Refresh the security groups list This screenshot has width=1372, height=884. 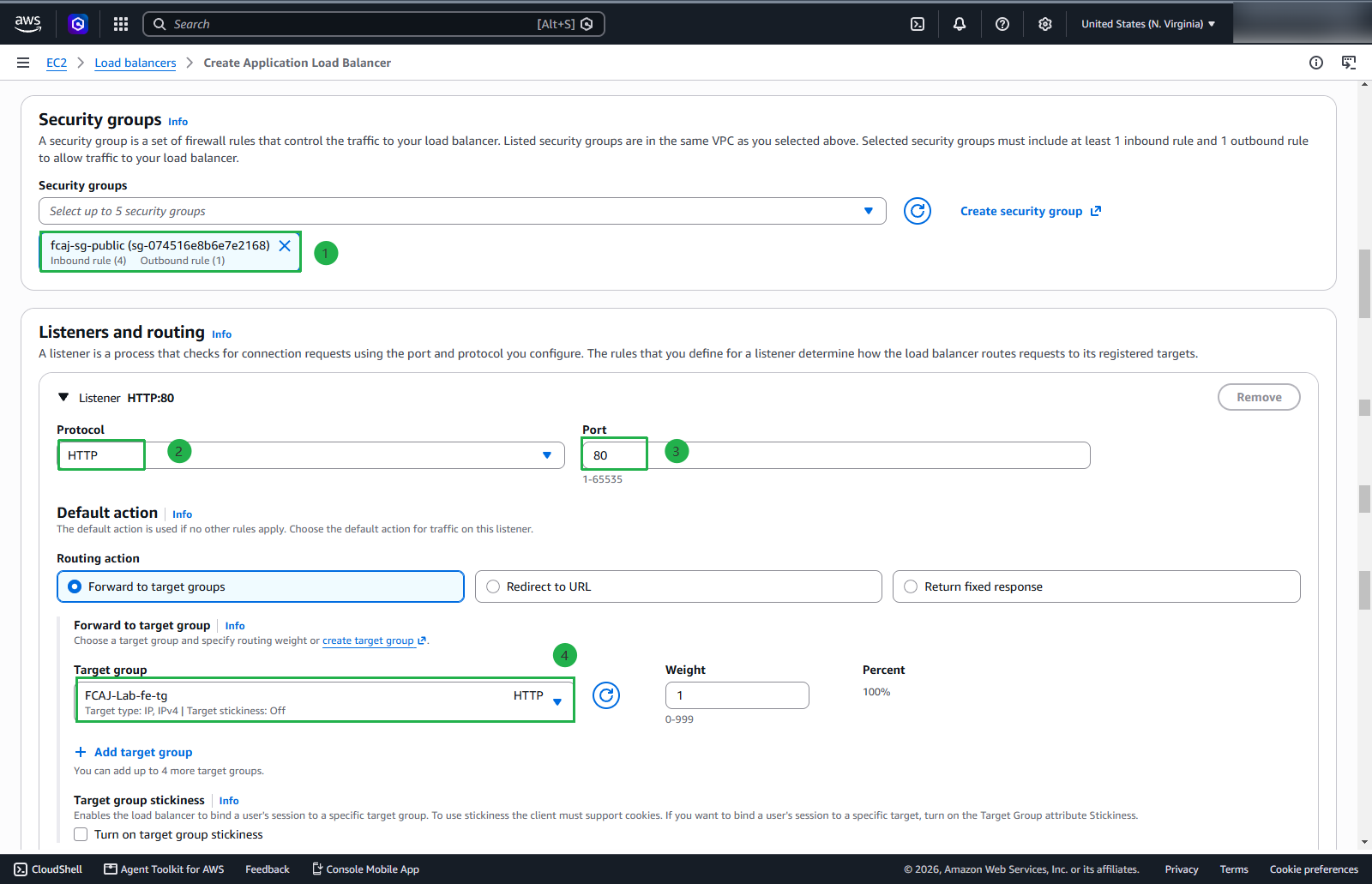(918, 211)
